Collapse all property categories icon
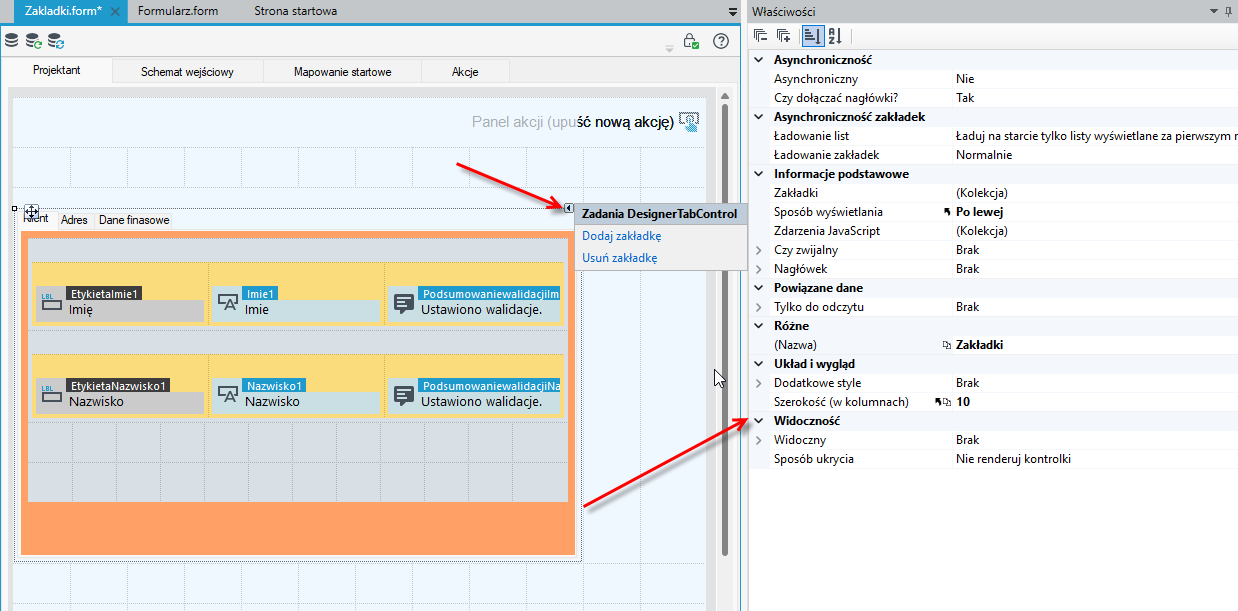 click(x=761, y=36)
